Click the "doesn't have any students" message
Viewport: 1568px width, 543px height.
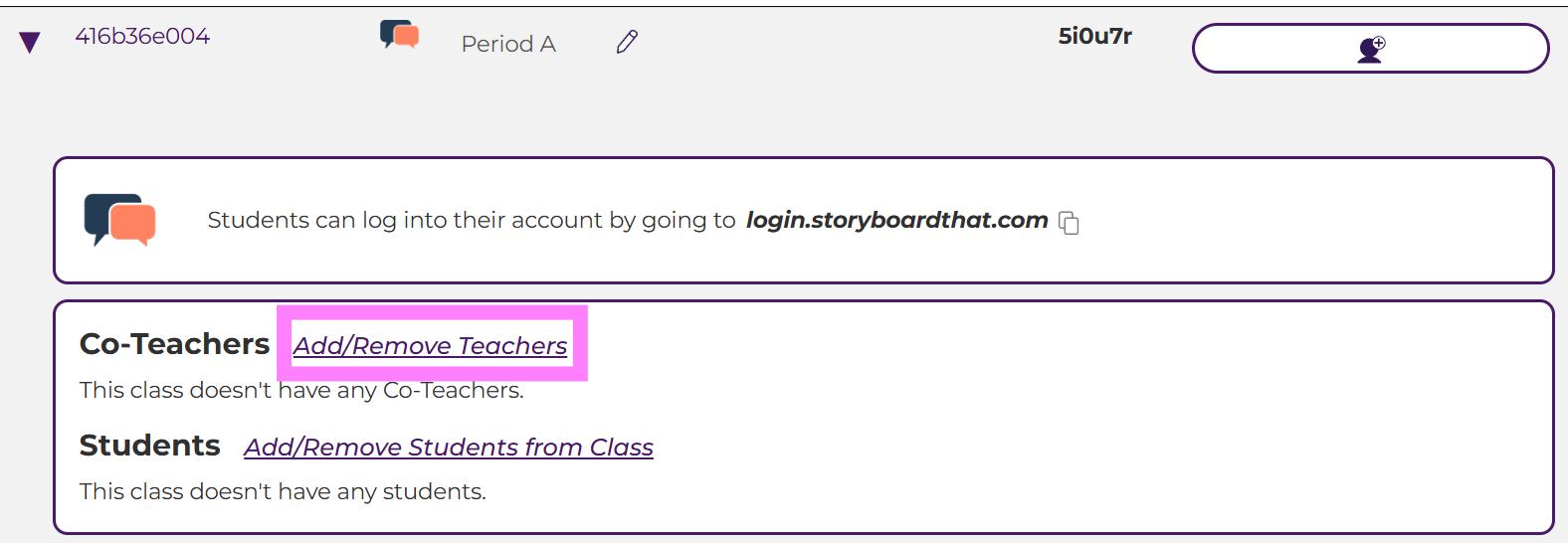283,491
